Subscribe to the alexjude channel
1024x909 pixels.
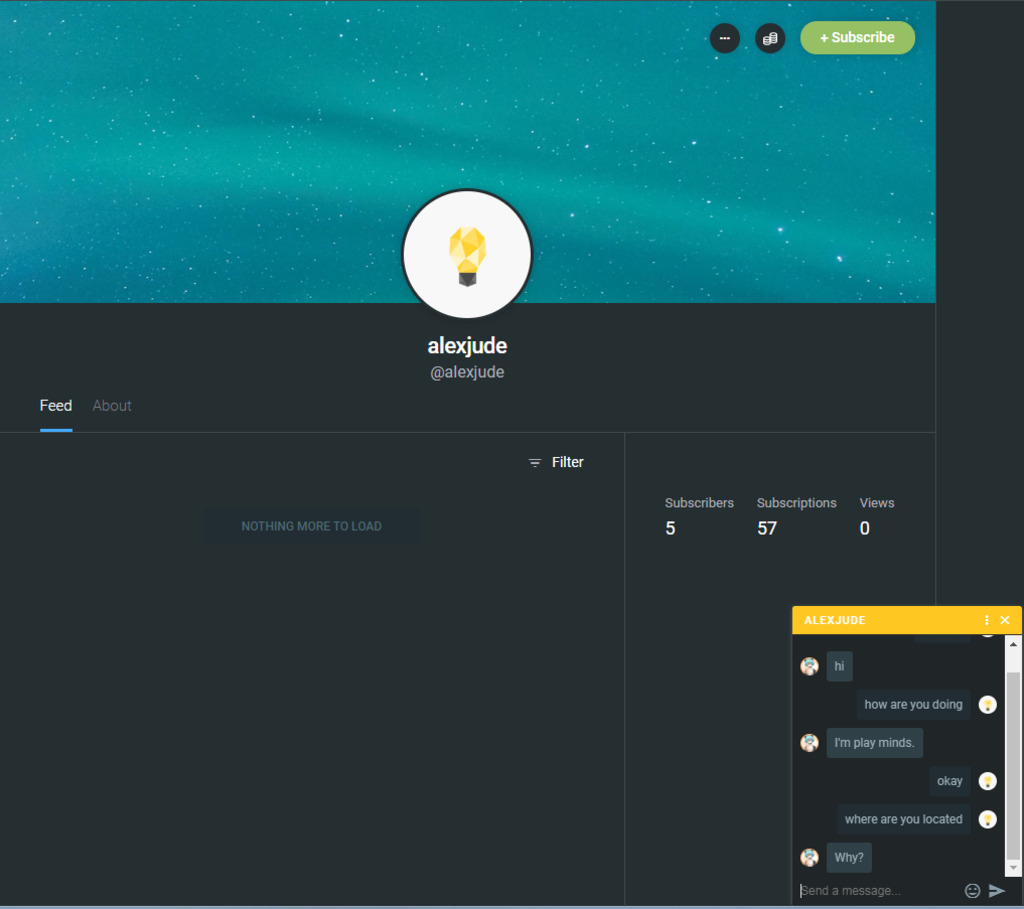point(857,38)
